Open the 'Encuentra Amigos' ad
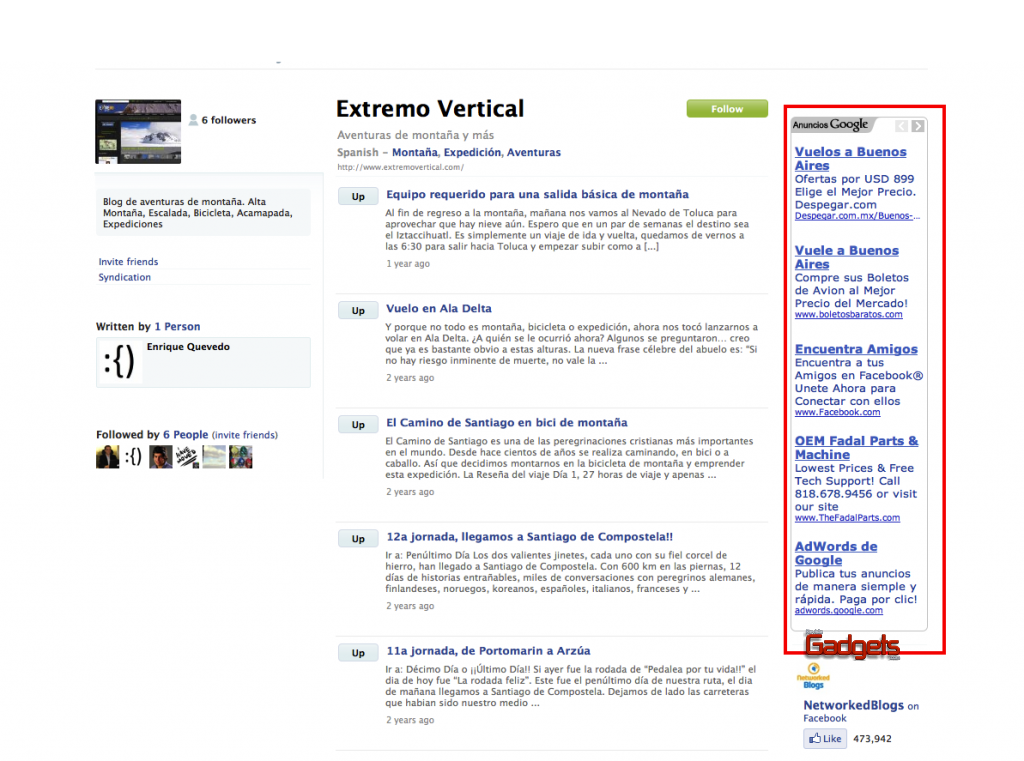The image size is (1024, 761). (856, 349)
